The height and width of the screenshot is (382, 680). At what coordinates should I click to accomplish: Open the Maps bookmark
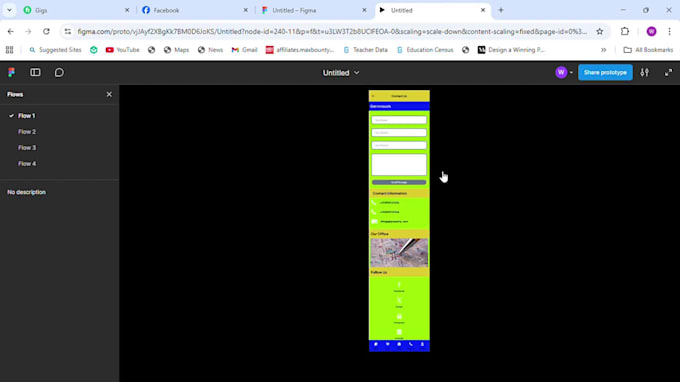pos(176,50)
